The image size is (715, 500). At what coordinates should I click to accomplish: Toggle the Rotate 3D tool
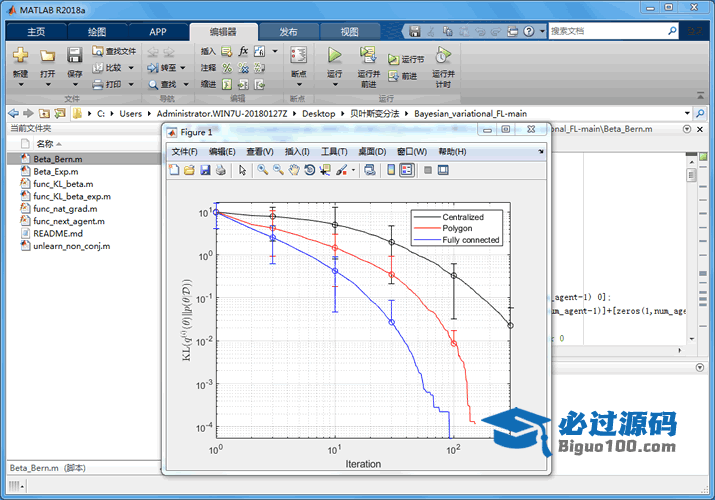310,170
